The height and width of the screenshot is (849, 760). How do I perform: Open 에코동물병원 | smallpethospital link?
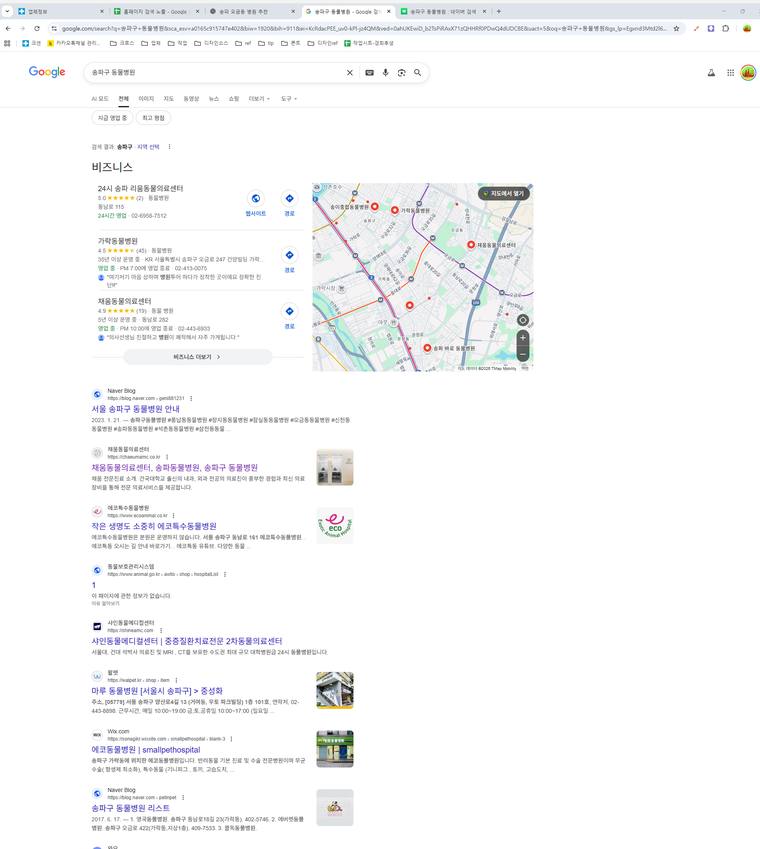point(146,749)
